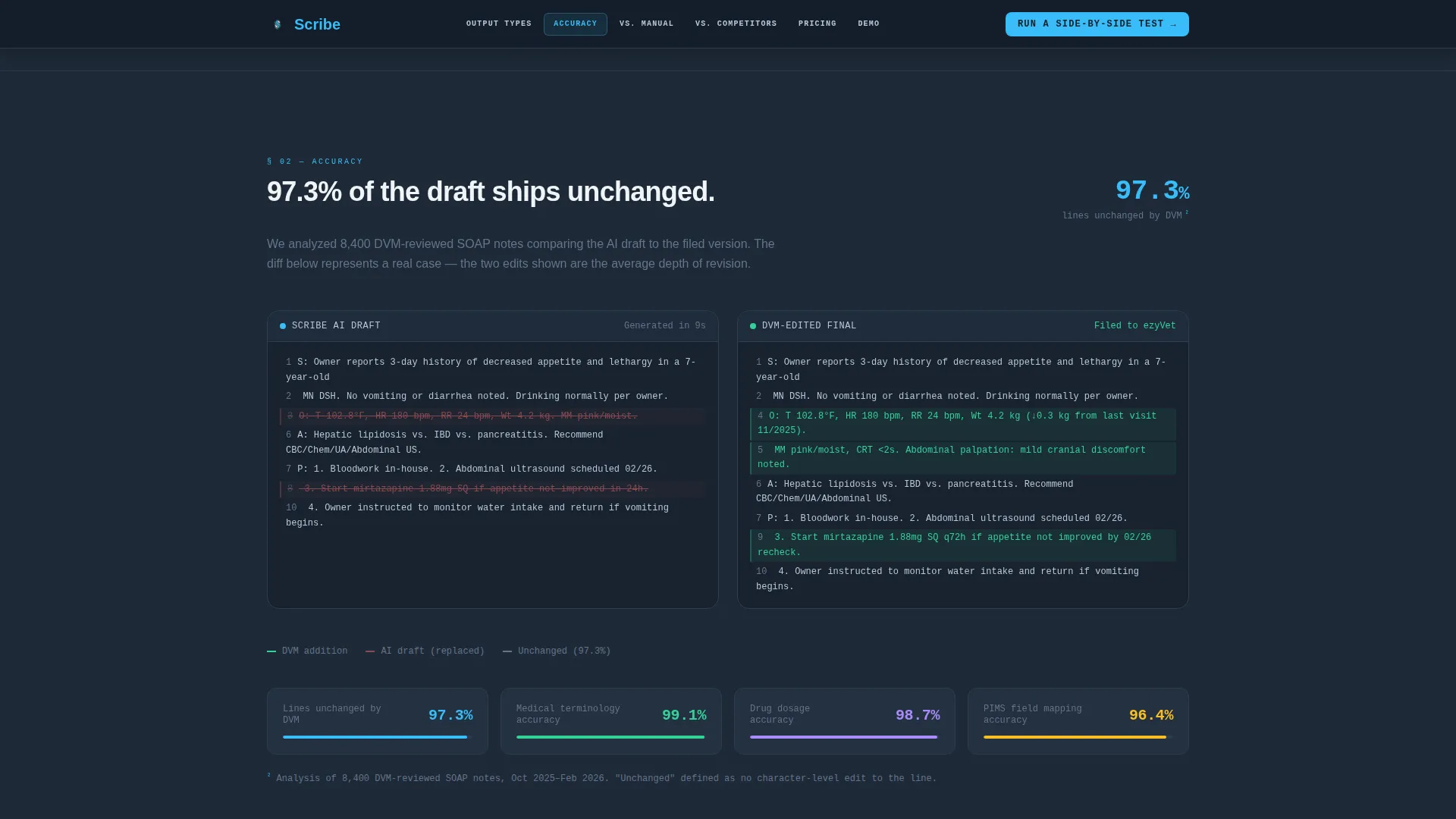Click draft line 'A: Hepatic lipidosis vs. IBD'
1456x819 pixels.
tap(493, 443)
